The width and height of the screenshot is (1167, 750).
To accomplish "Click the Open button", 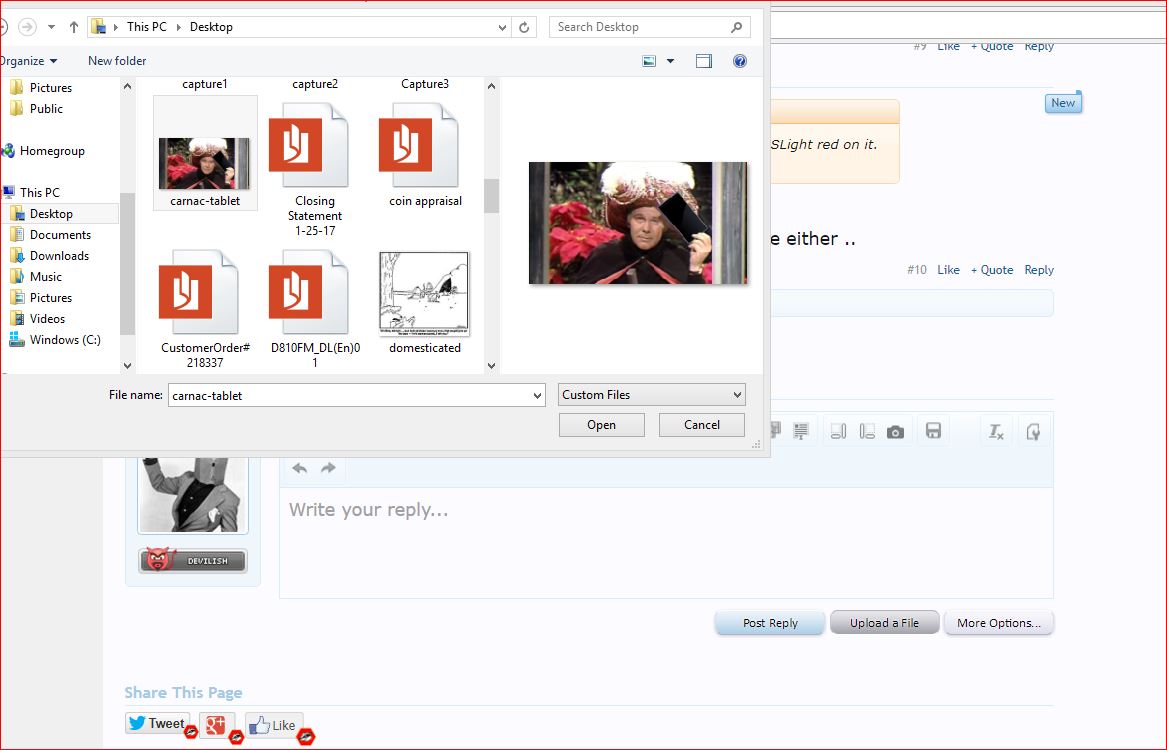I will click(601, 425).
